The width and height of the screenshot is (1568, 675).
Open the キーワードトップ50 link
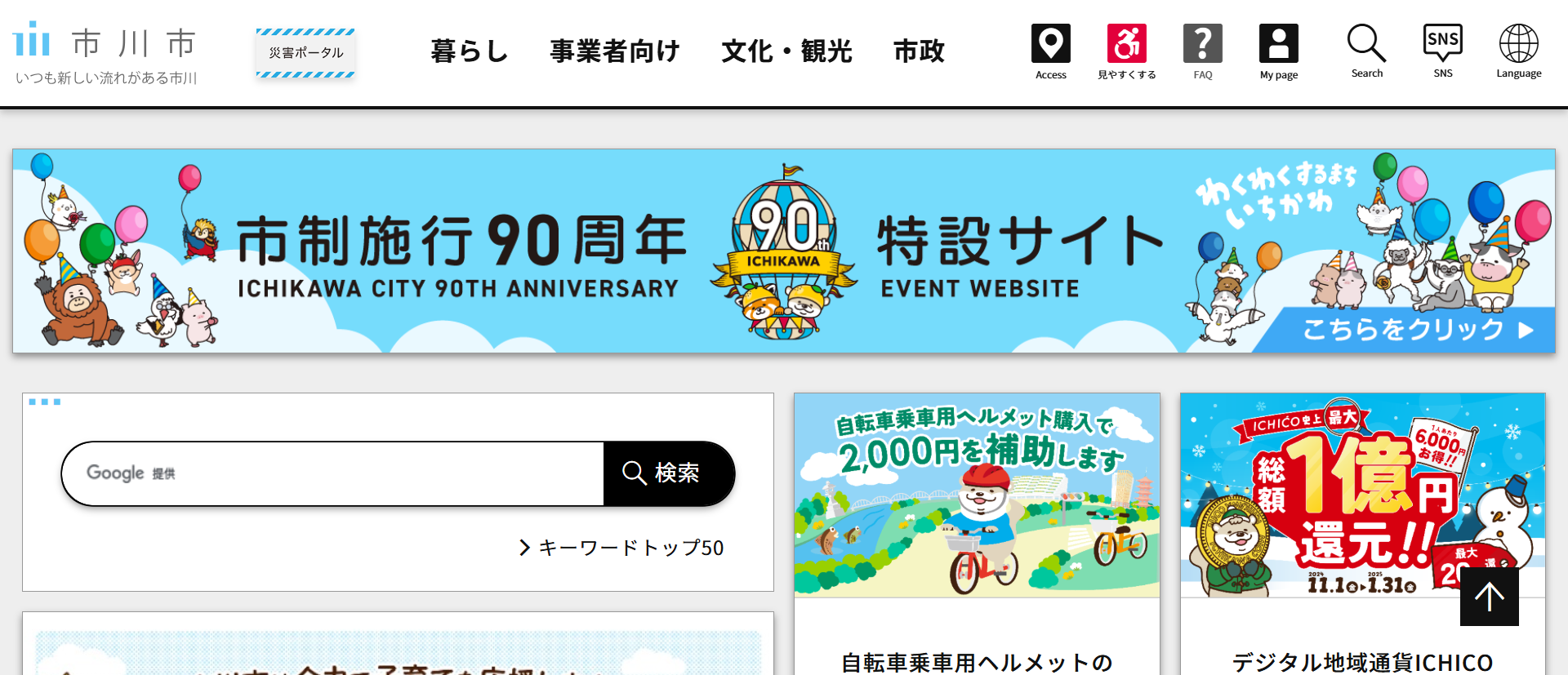click(621, 548)
